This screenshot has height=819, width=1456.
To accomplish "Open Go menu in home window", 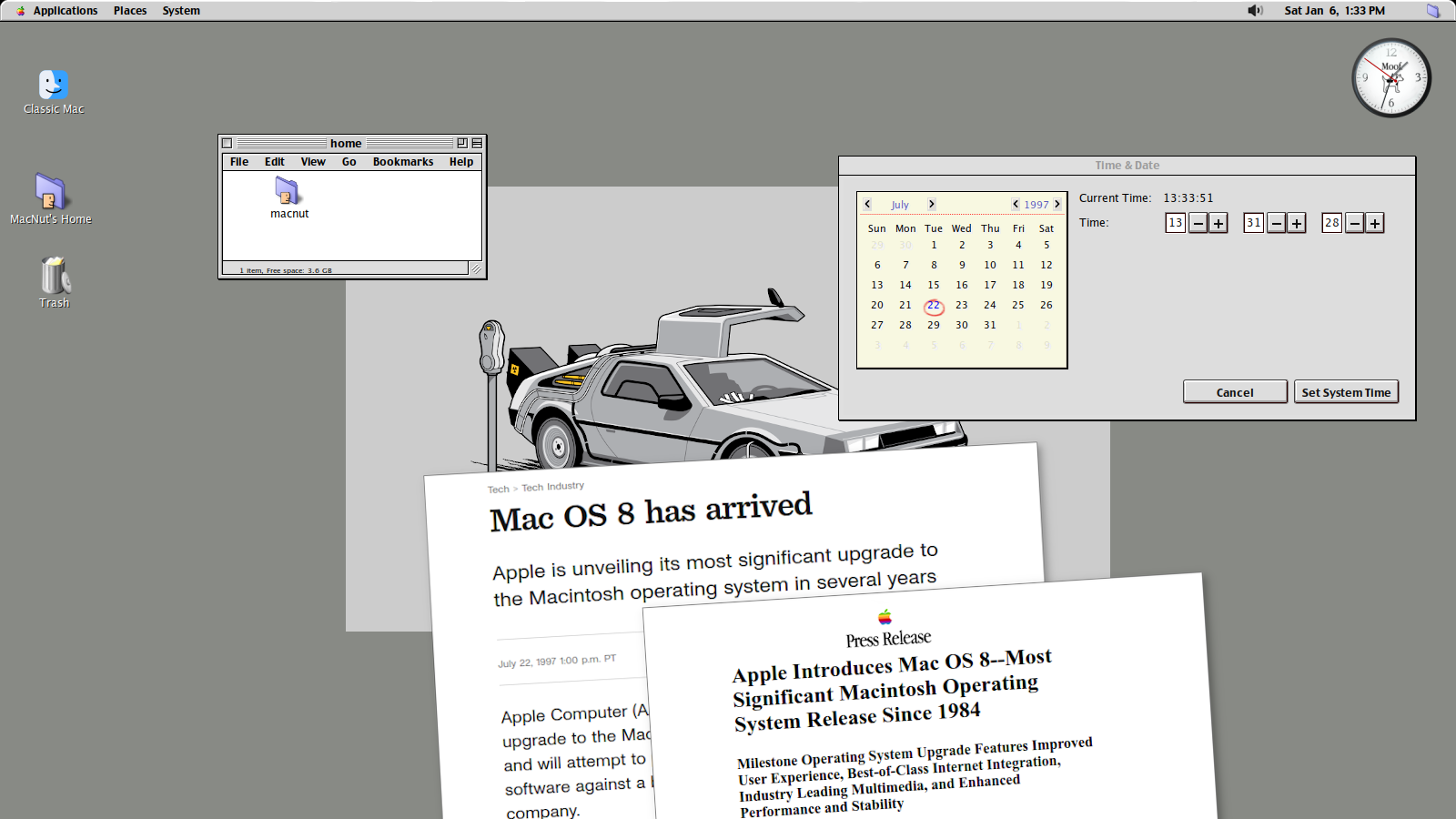I will 349,162.
